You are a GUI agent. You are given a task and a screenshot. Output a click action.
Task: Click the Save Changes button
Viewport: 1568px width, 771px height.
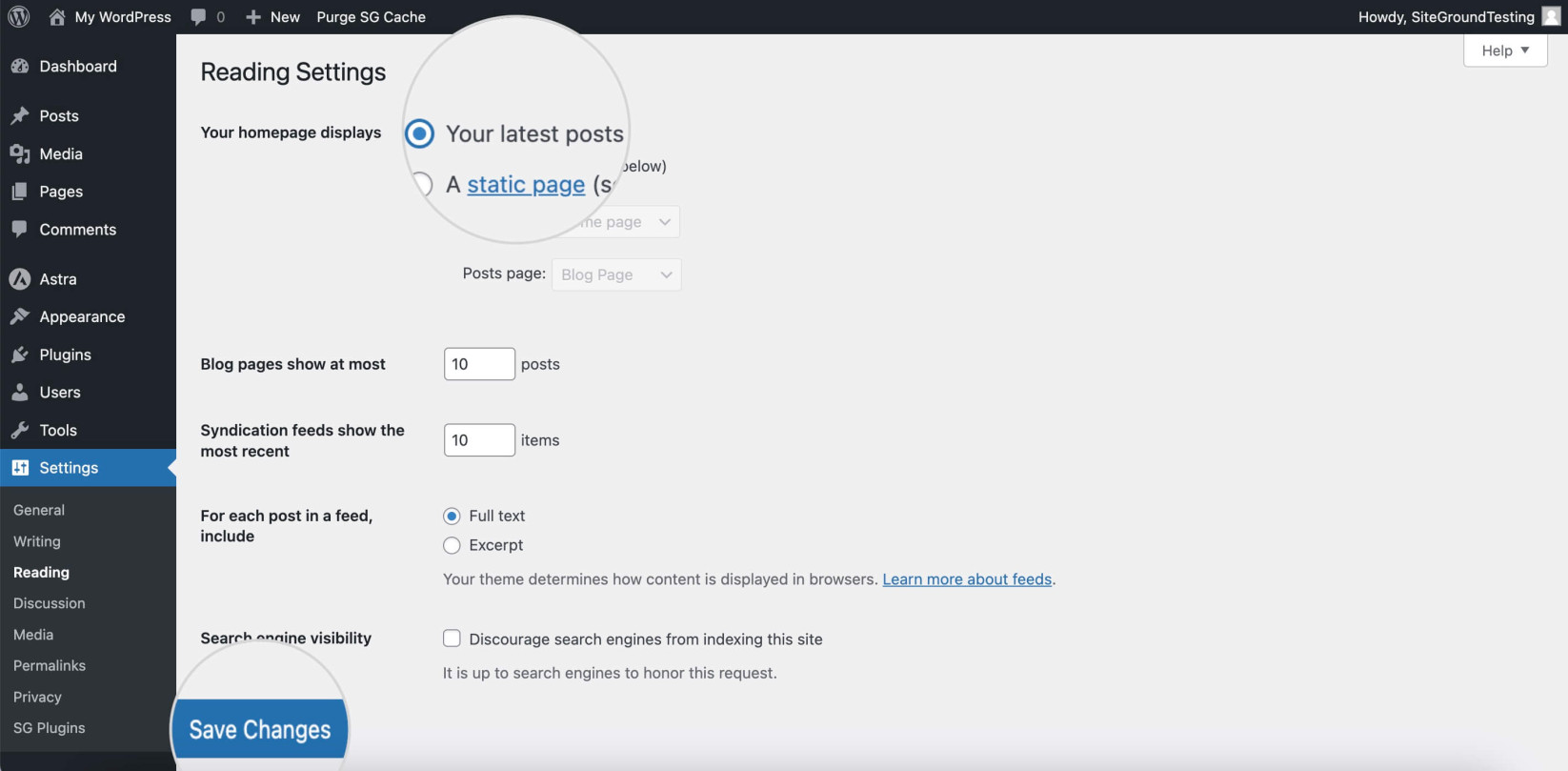coord(260,730)
